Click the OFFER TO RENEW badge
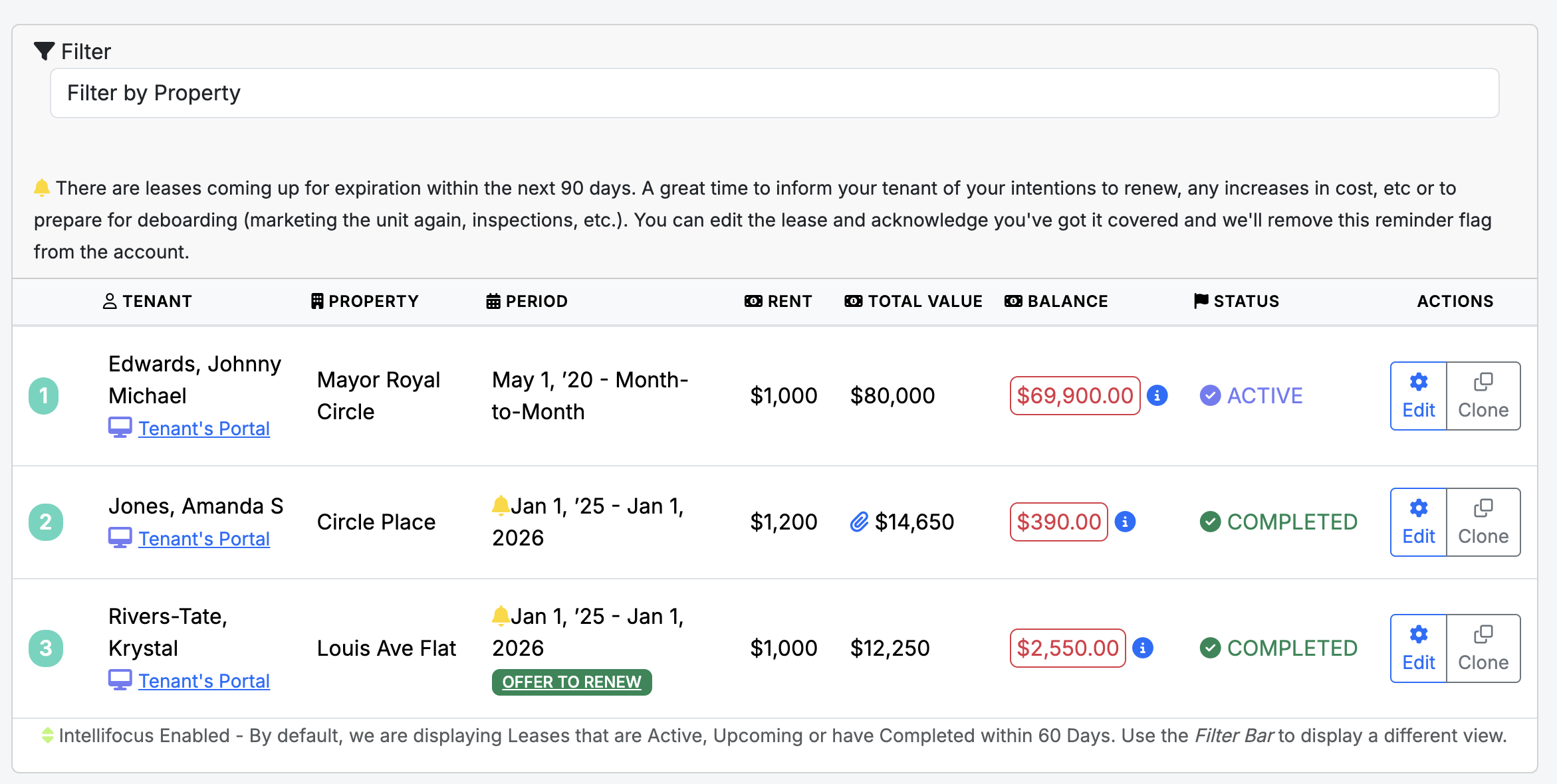Image resolution: width=1557 pixels, height=784 pixels. (x=572, y=682)
